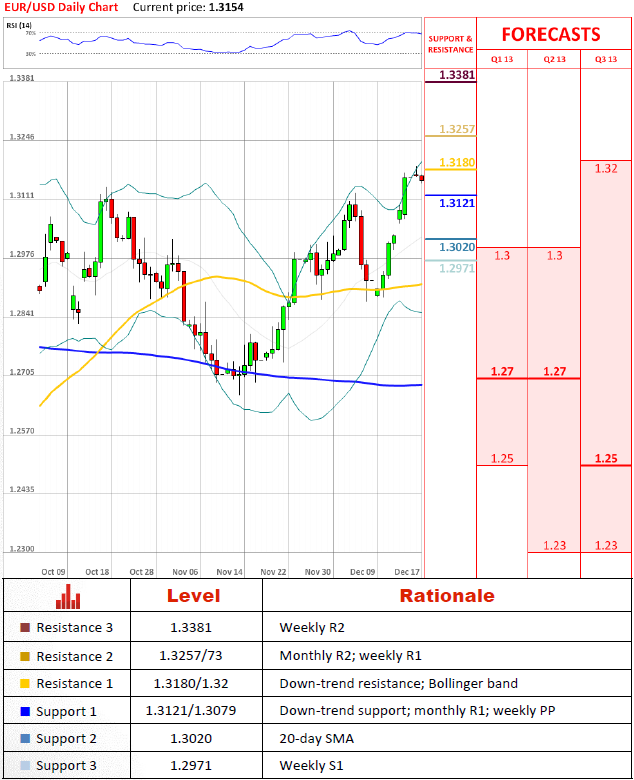Click the 1.25 value in Q1 13 column
Screen dimensions: 634x780
point(502,459)
